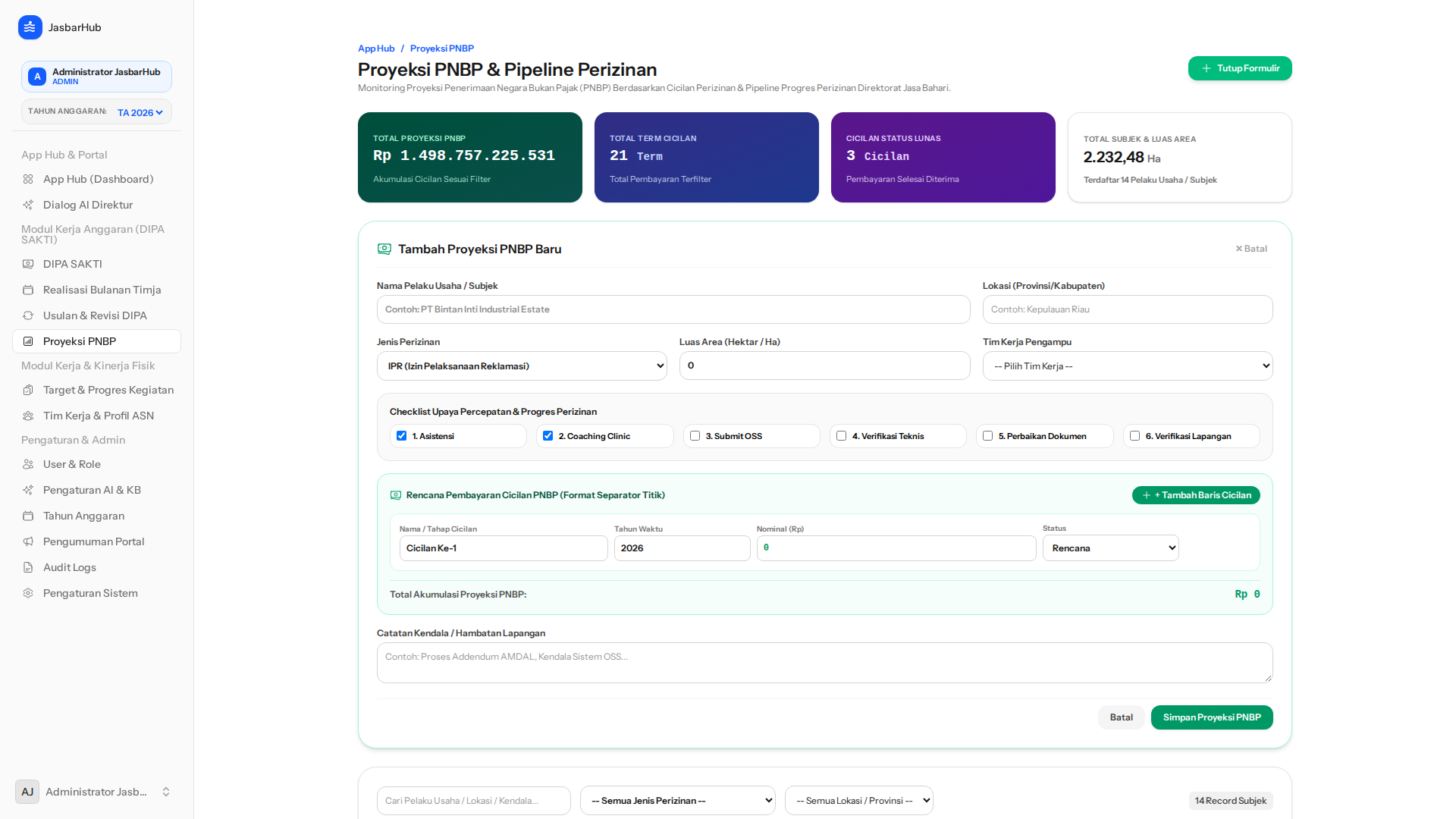The width and height of the screenshot is (1456, 819).
Task: Click the DIPA SAKTI sidebar icon
Action: tap(28, 265)
